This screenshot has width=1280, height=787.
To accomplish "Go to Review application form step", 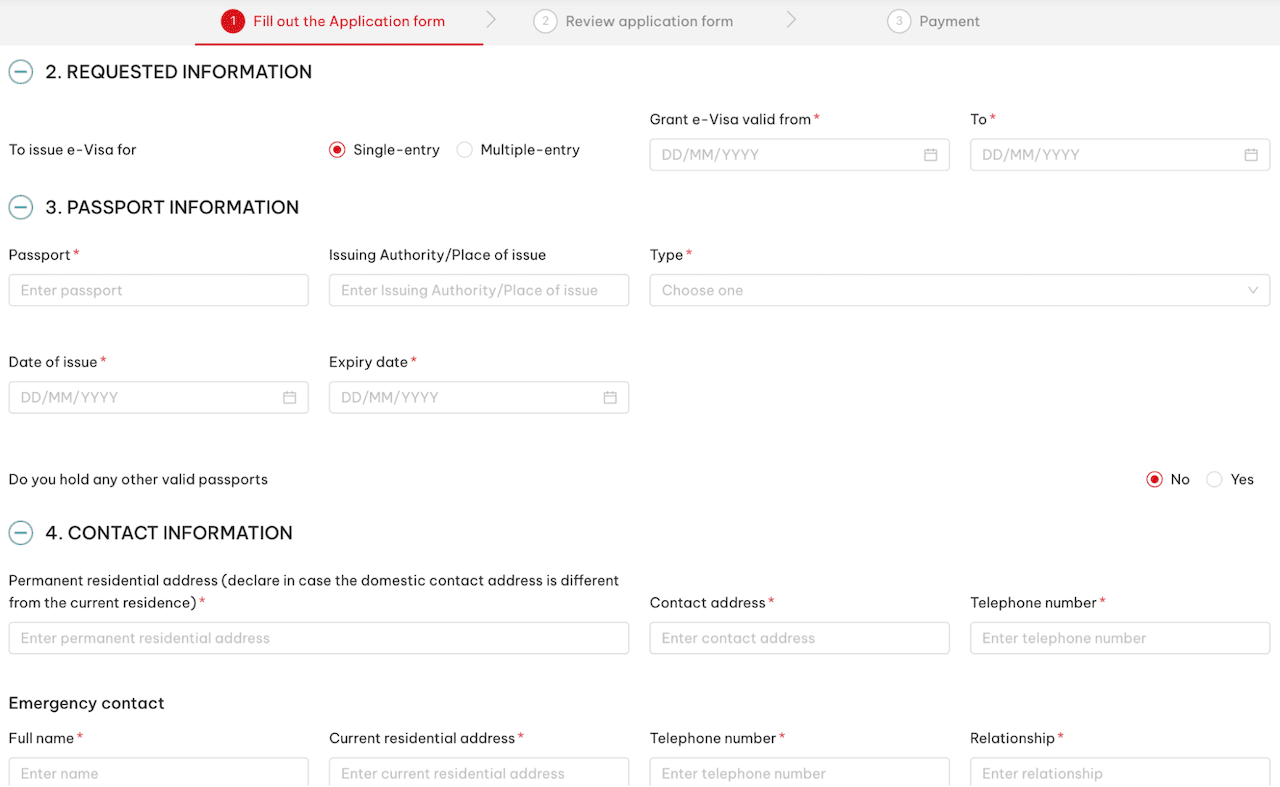I will coord(634,21).
